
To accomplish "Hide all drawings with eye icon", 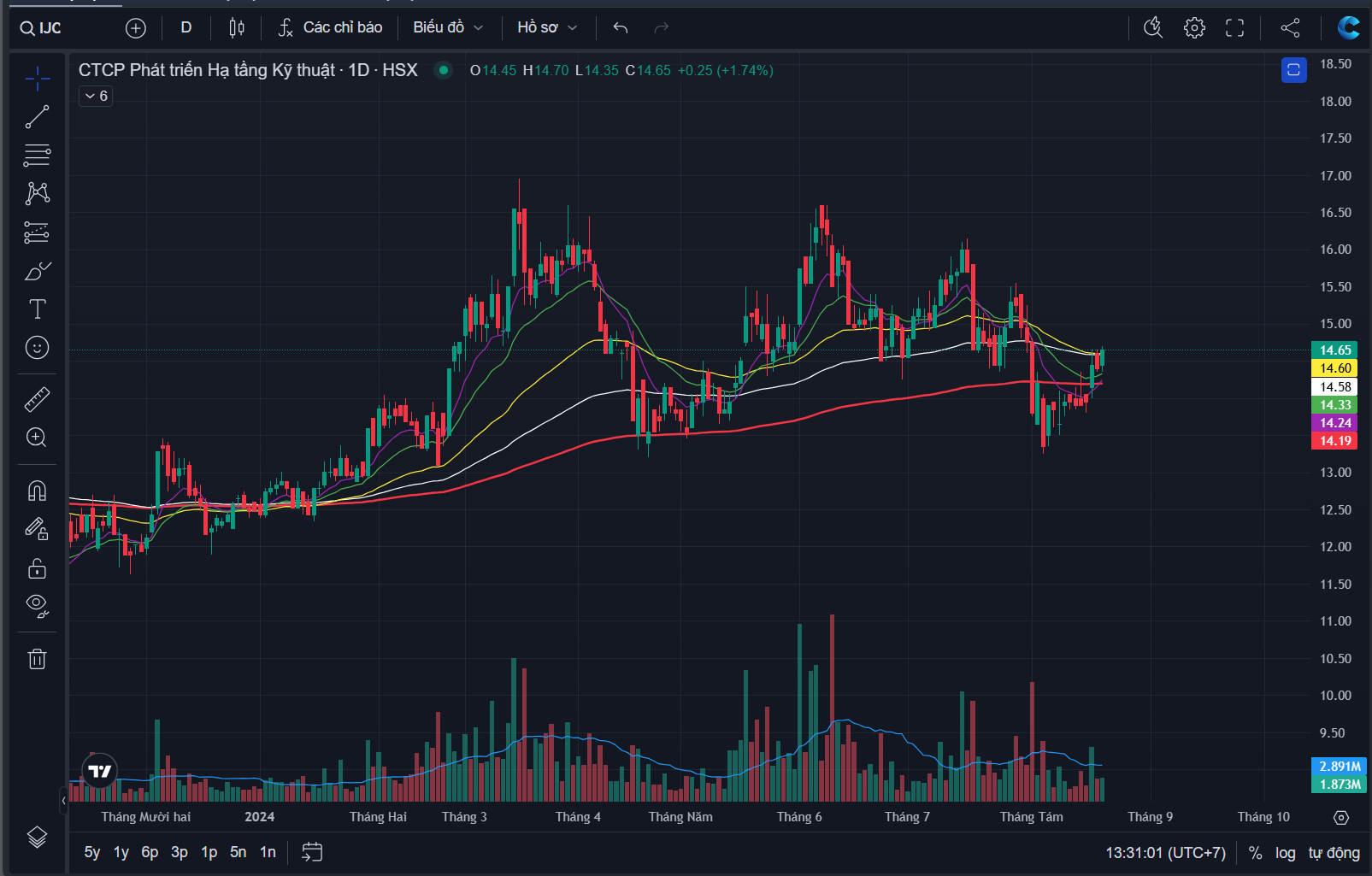I will pos(37,606).
